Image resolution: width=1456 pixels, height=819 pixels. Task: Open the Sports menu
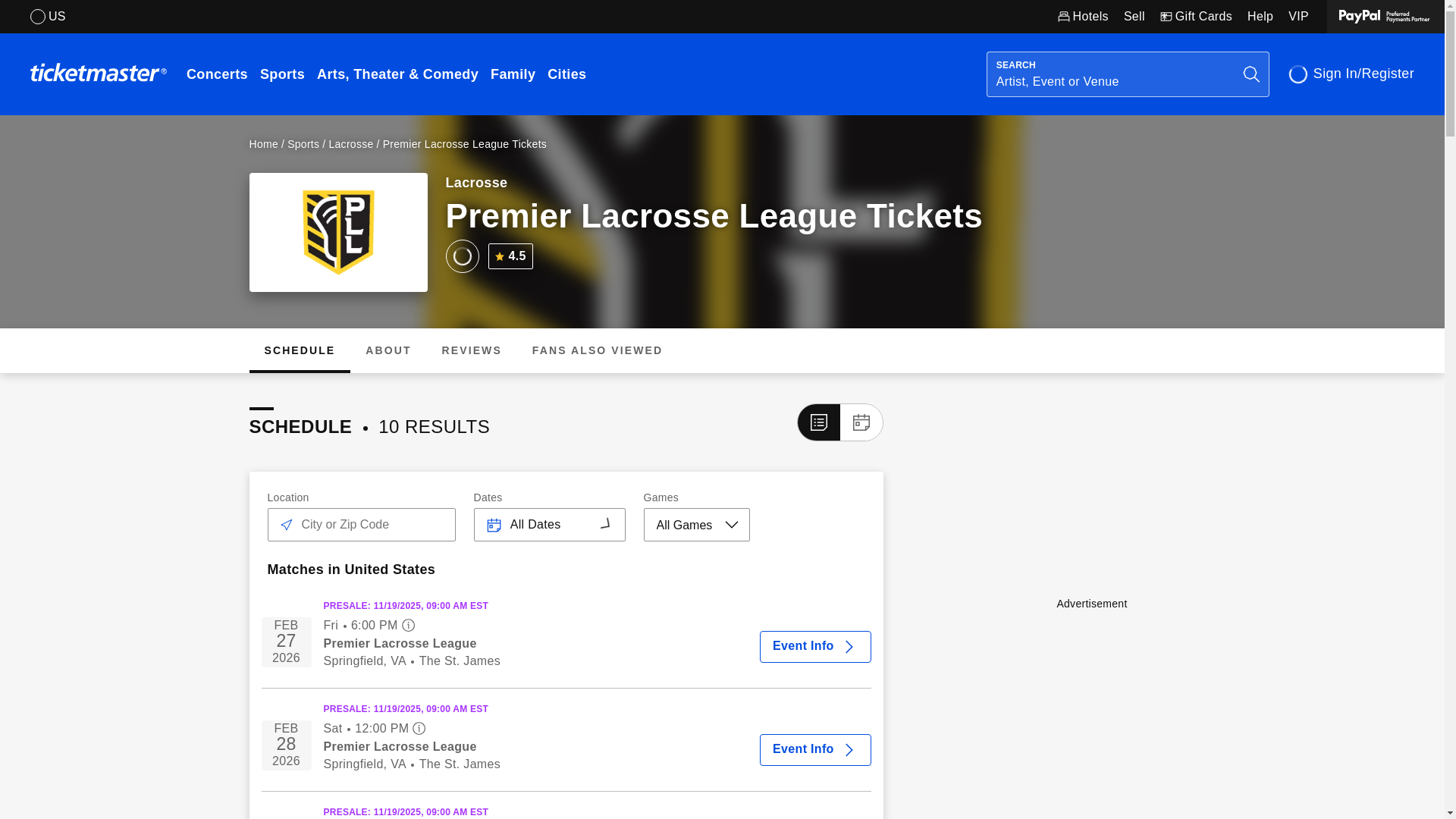pos(282,74)
